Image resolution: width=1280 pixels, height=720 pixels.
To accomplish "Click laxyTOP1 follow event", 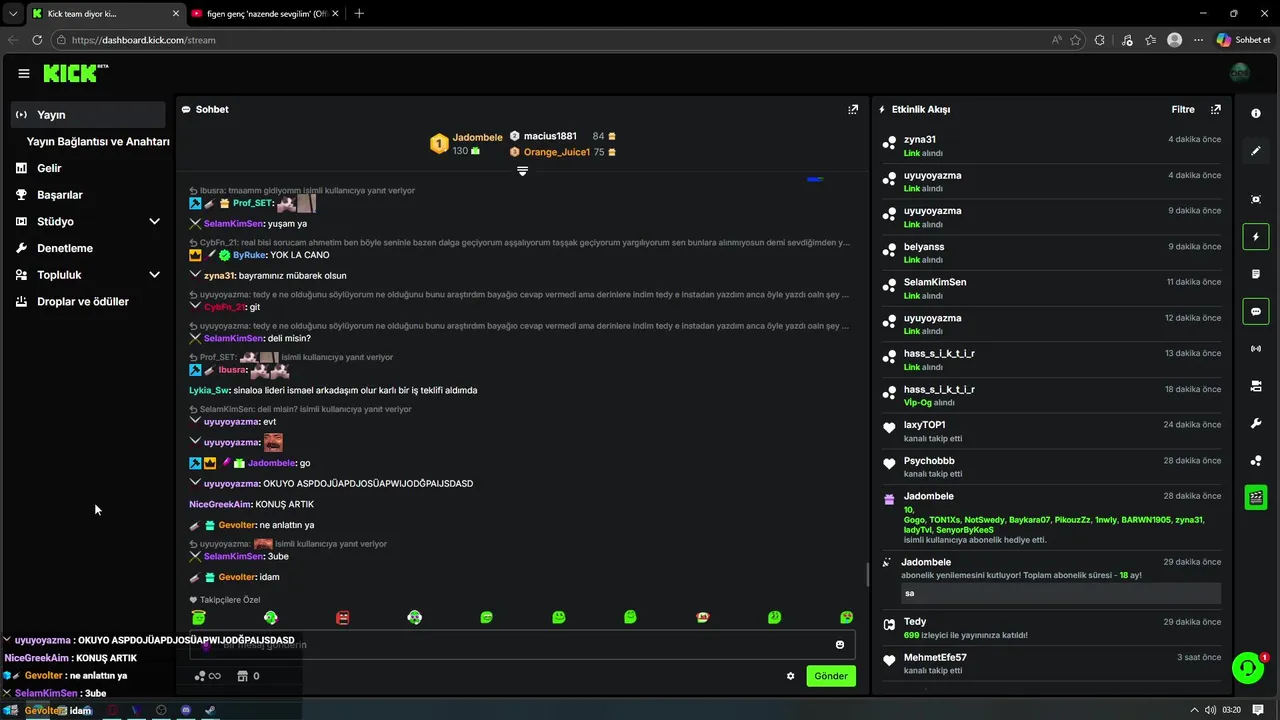I will (x=1052, y=431).
